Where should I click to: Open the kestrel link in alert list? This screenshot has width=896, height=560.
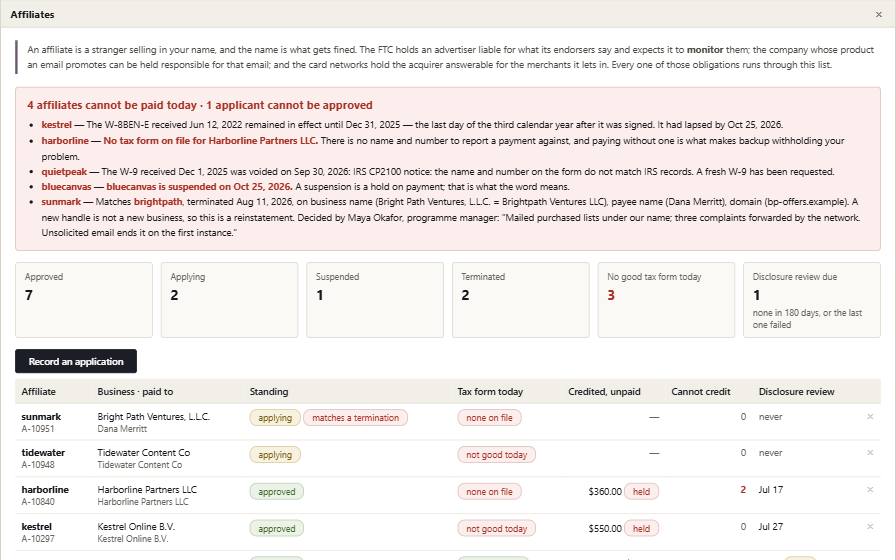tap(57, 125)
